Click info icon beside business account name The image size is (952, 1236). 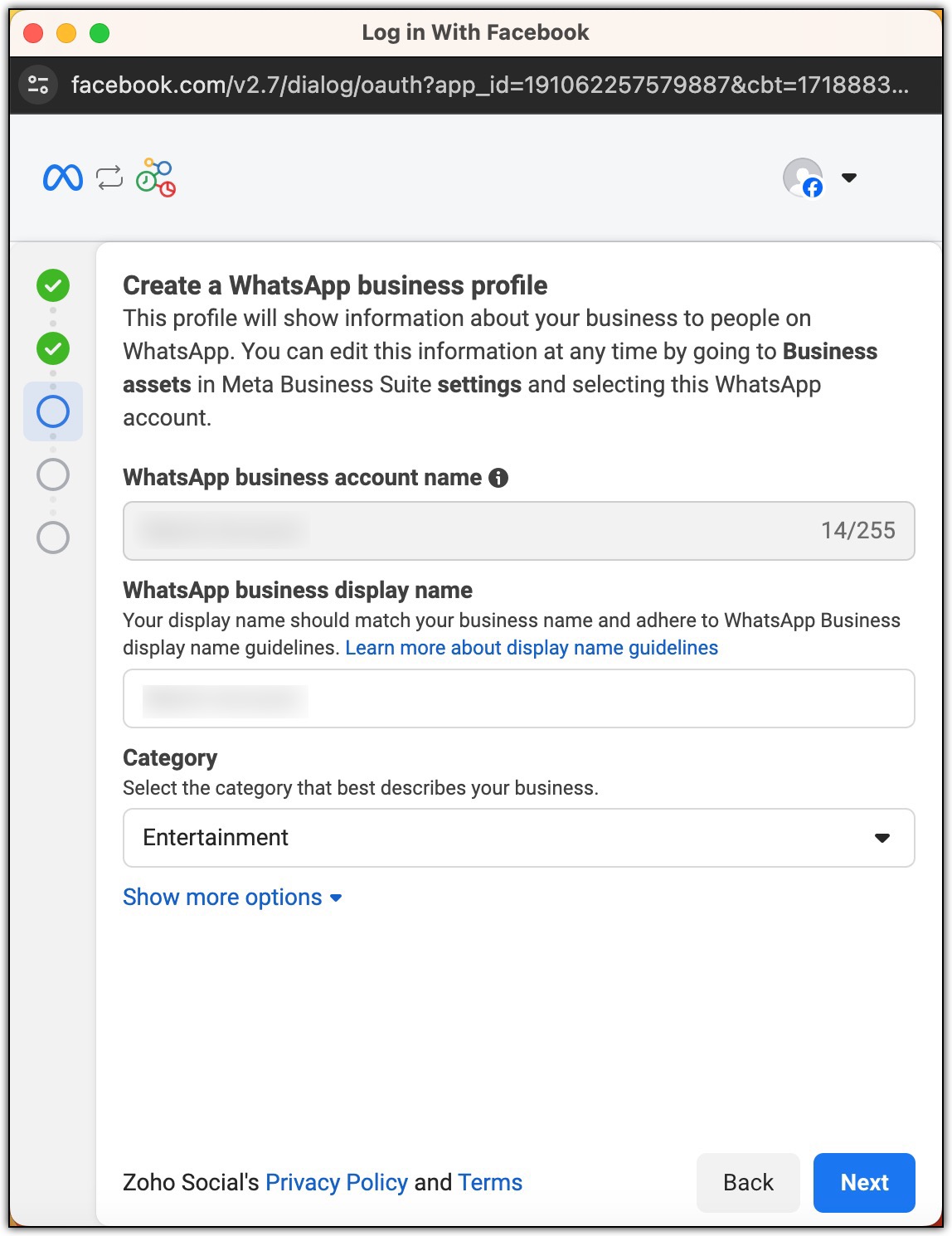pos(498,478)
